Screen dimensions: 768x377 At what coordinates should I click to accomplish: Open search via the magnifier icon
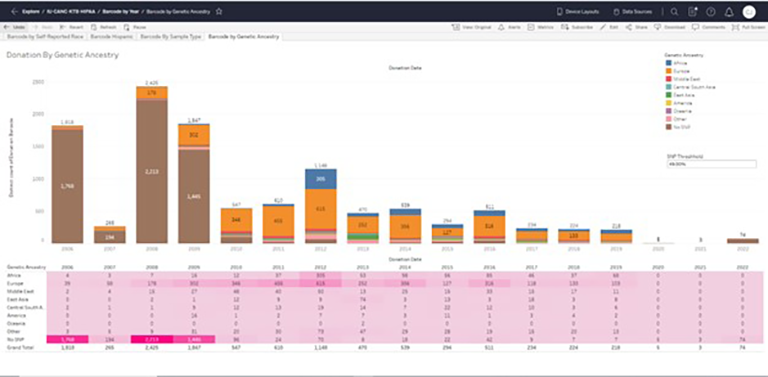(674, 12)
